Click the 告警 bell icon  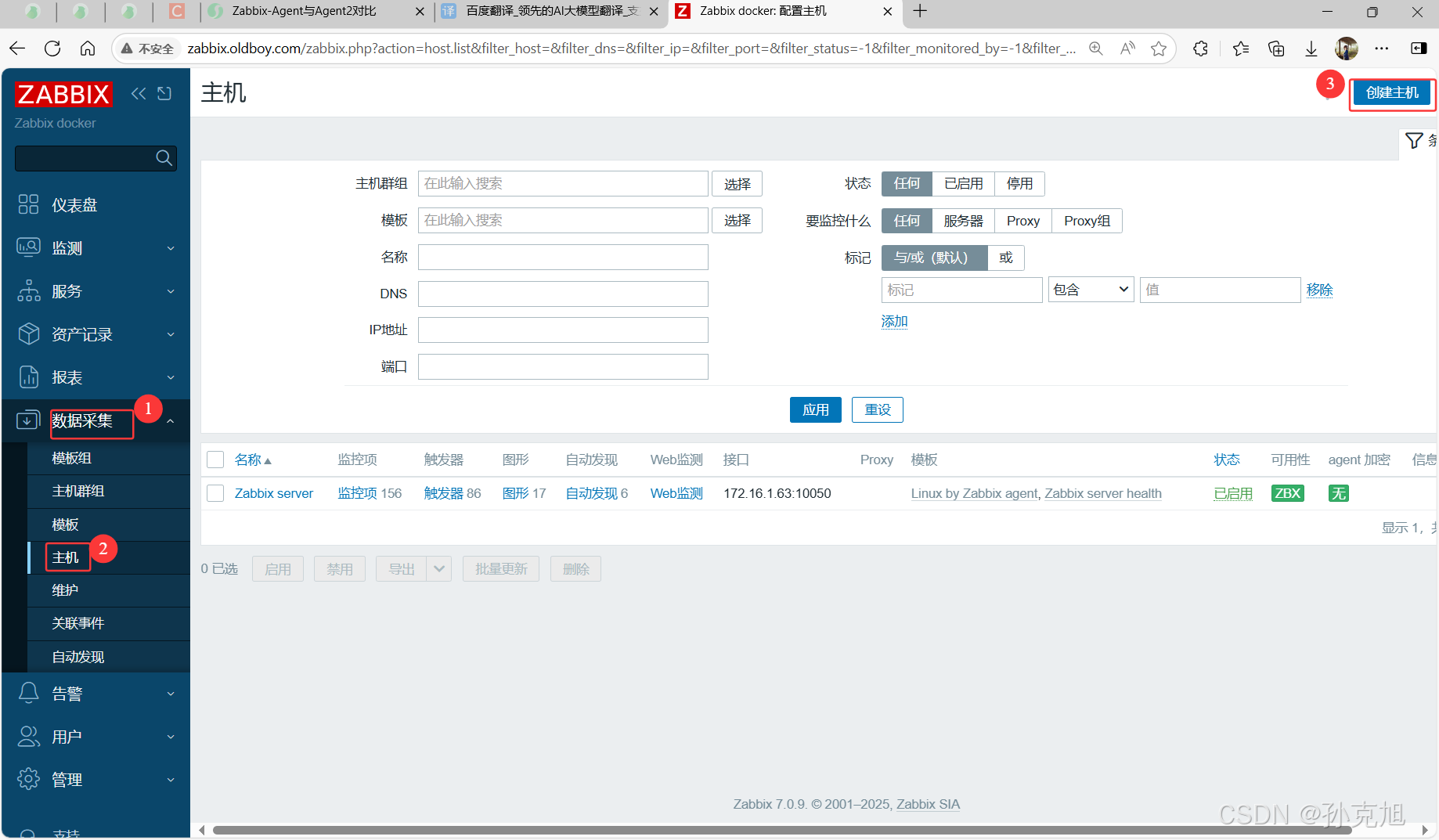(x=29, y=693)
